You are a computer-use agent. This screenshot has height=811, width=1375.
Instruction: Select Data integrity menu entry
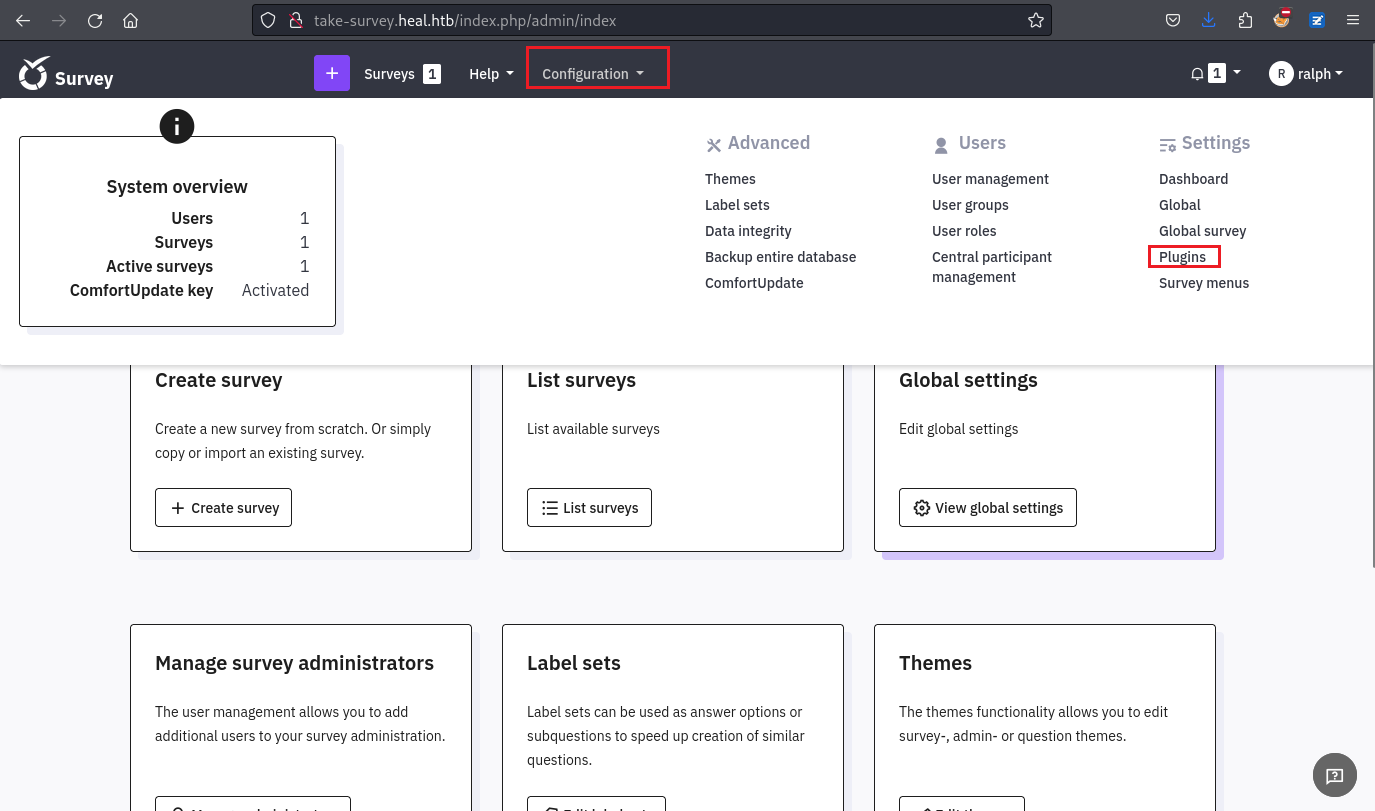tap(748, 231)
